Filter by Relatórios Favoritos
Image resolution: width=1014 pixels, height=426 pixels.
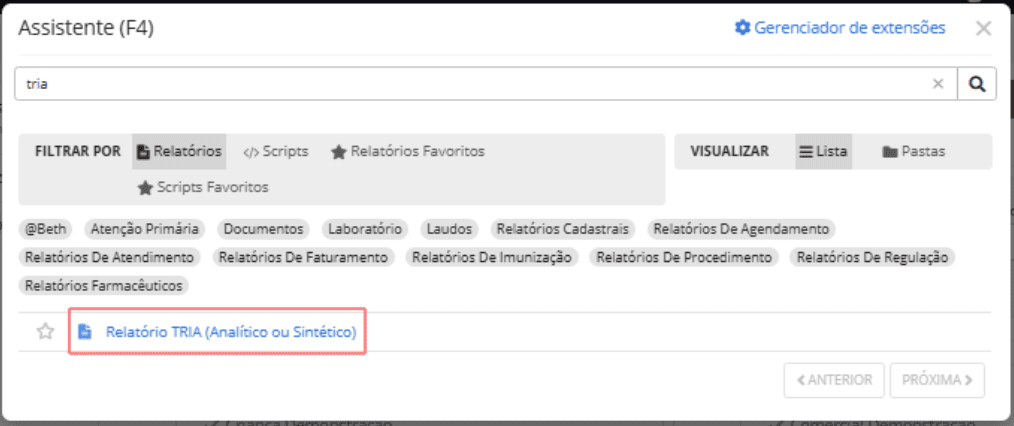point(408,151)
